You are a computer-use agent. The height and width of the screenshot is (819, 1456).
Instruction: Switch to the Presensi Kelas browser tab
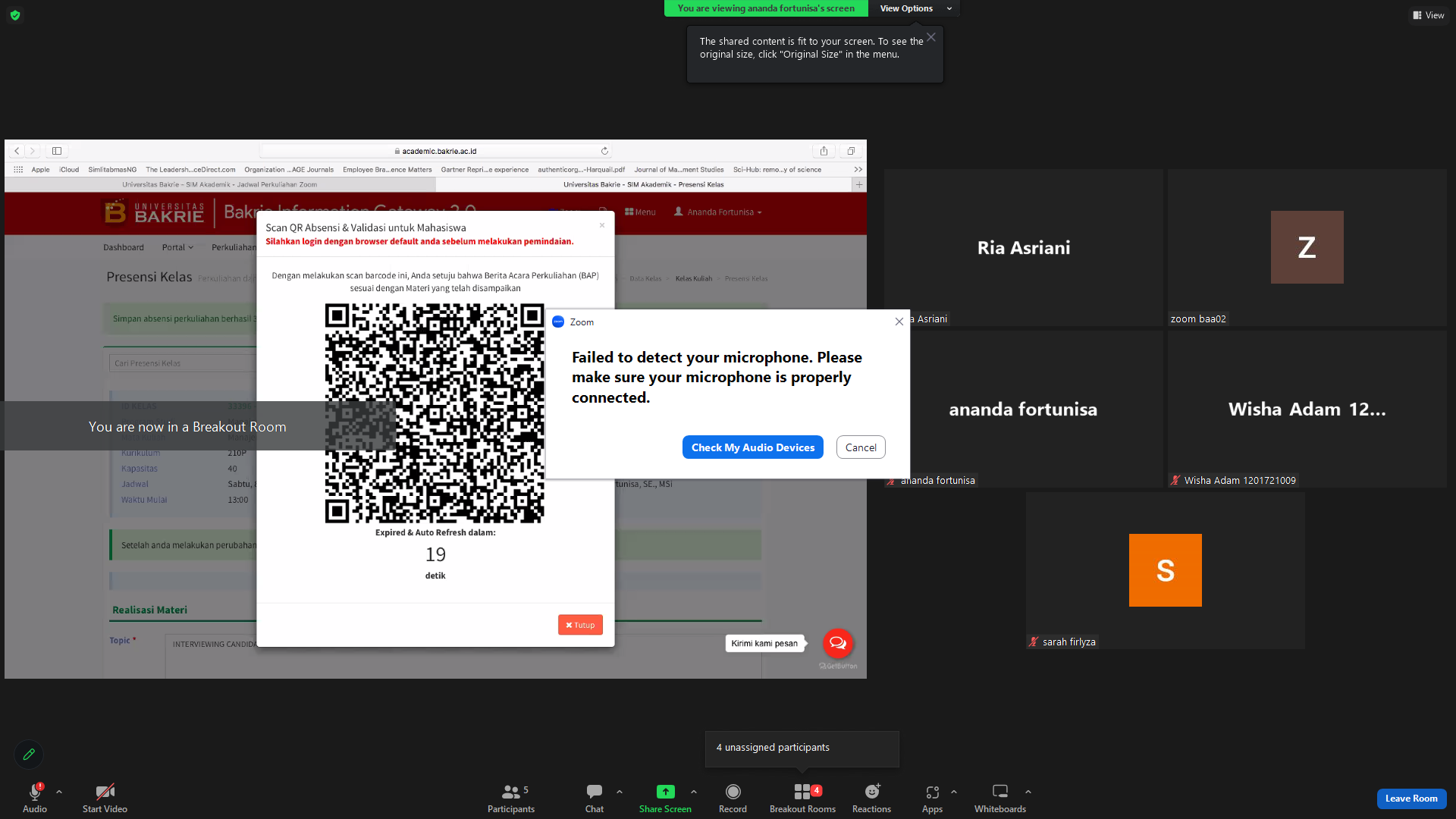tap(644, 184)
